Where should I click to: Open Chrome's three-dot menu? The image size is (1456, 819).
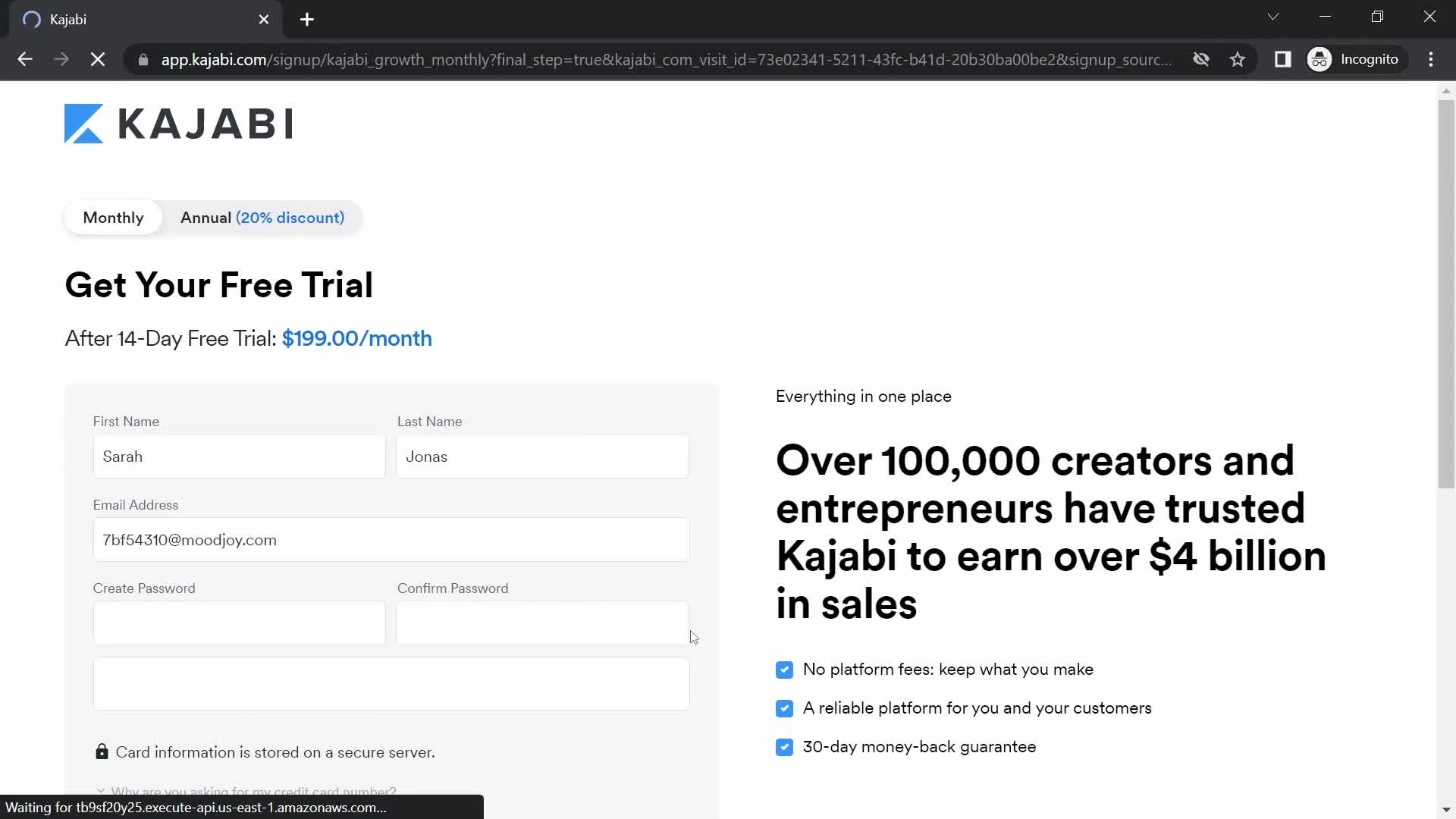[x=1431, y=59]
